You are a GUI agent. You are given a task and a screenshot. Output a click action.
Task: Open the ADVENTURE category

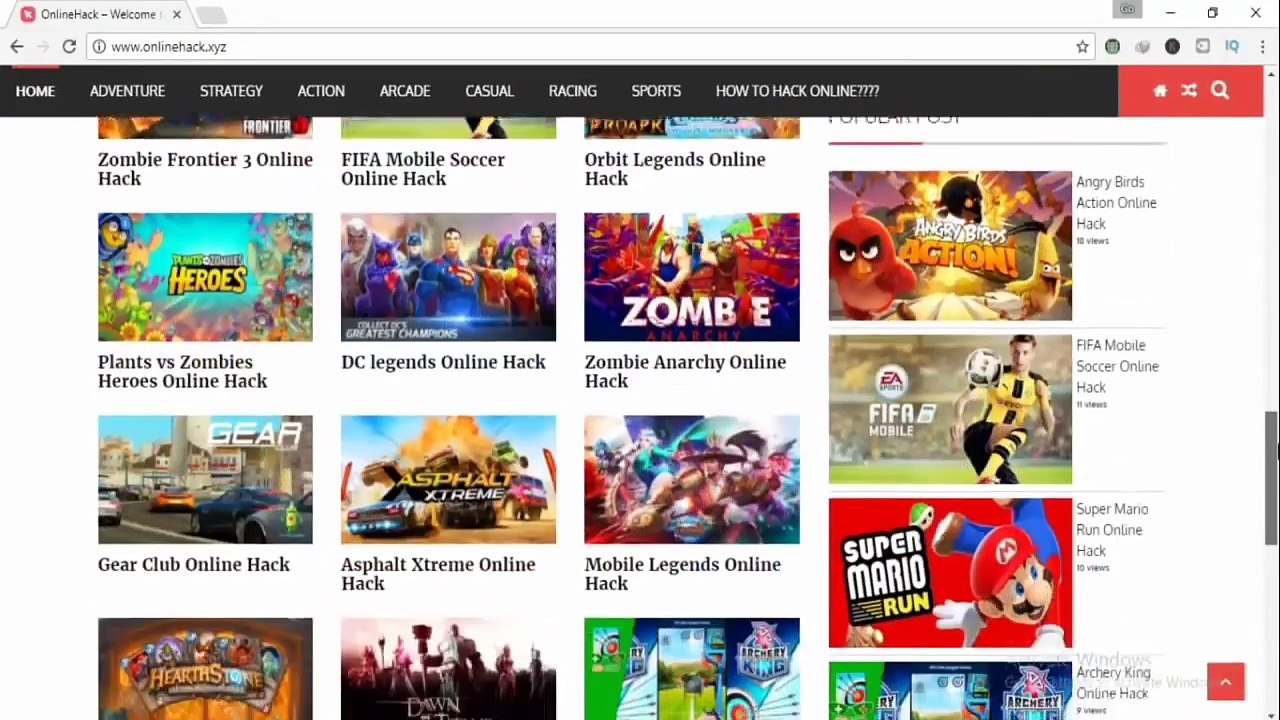[127, 91]
